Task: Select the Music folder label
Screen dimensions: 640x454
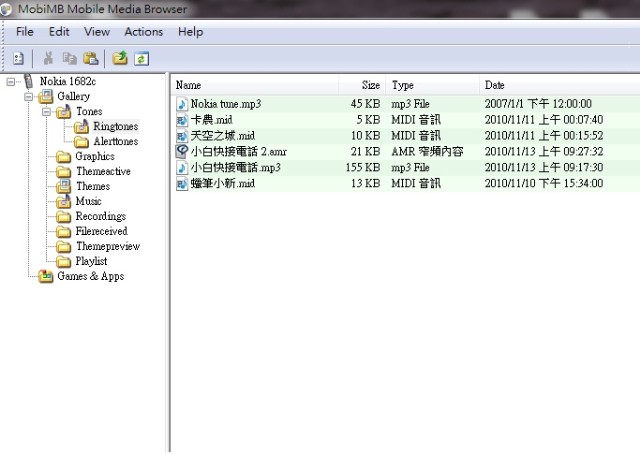Action: click(x=88, y=201)
